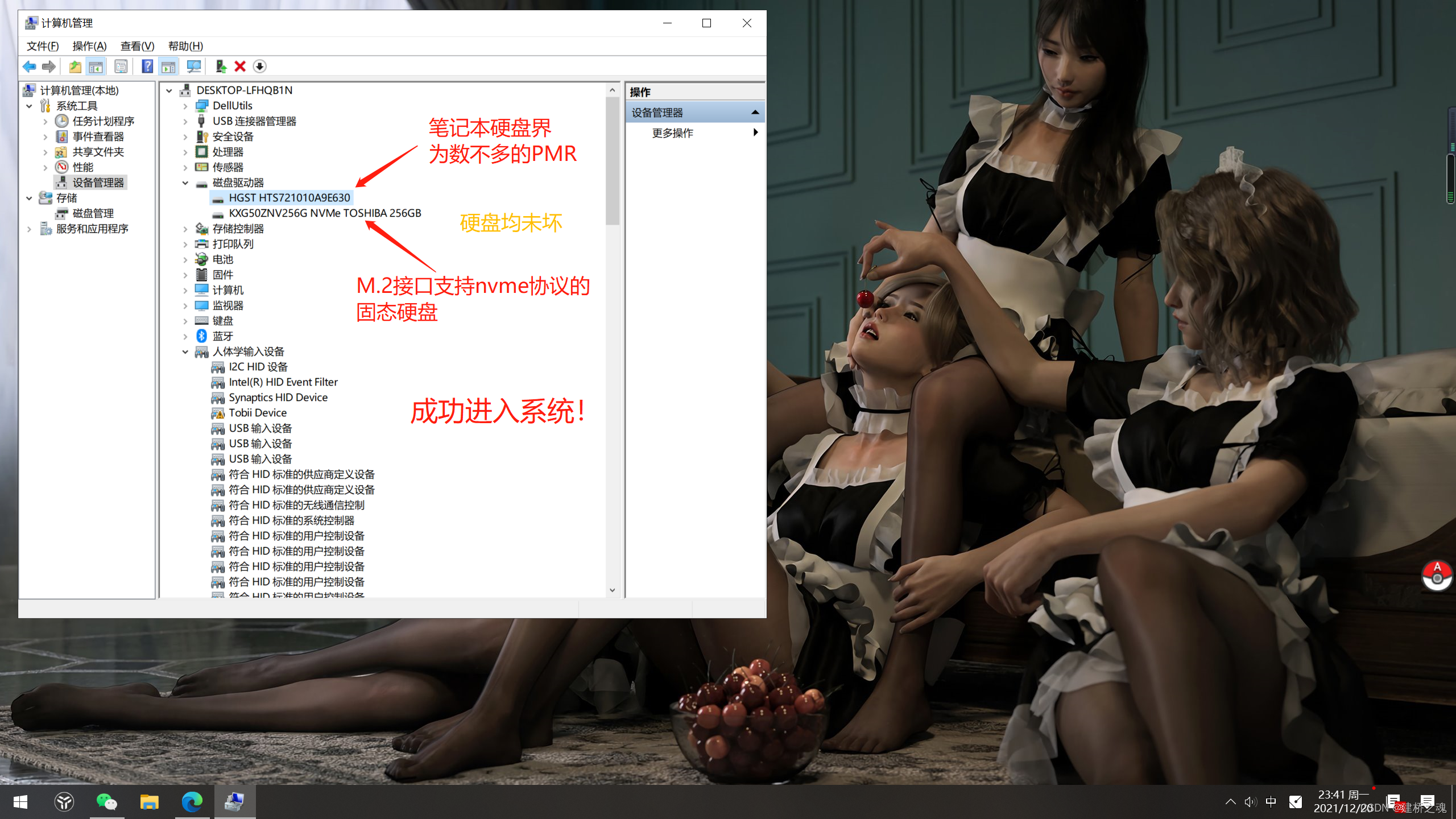
Task: Open the 操作(A) menu
Action: 89,46
